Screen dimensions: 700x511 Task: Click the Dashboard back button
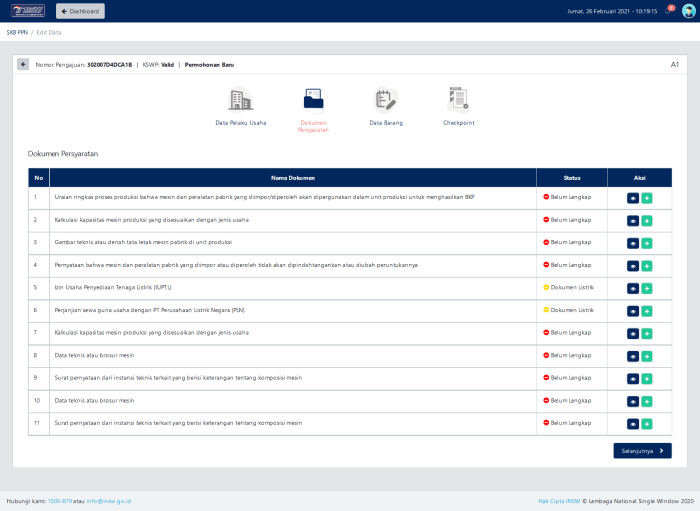[80, 11]
